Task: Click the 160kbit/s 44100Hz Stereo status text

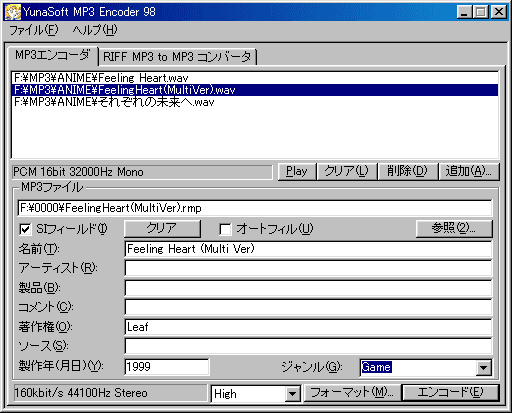Action: click(81, 393)
